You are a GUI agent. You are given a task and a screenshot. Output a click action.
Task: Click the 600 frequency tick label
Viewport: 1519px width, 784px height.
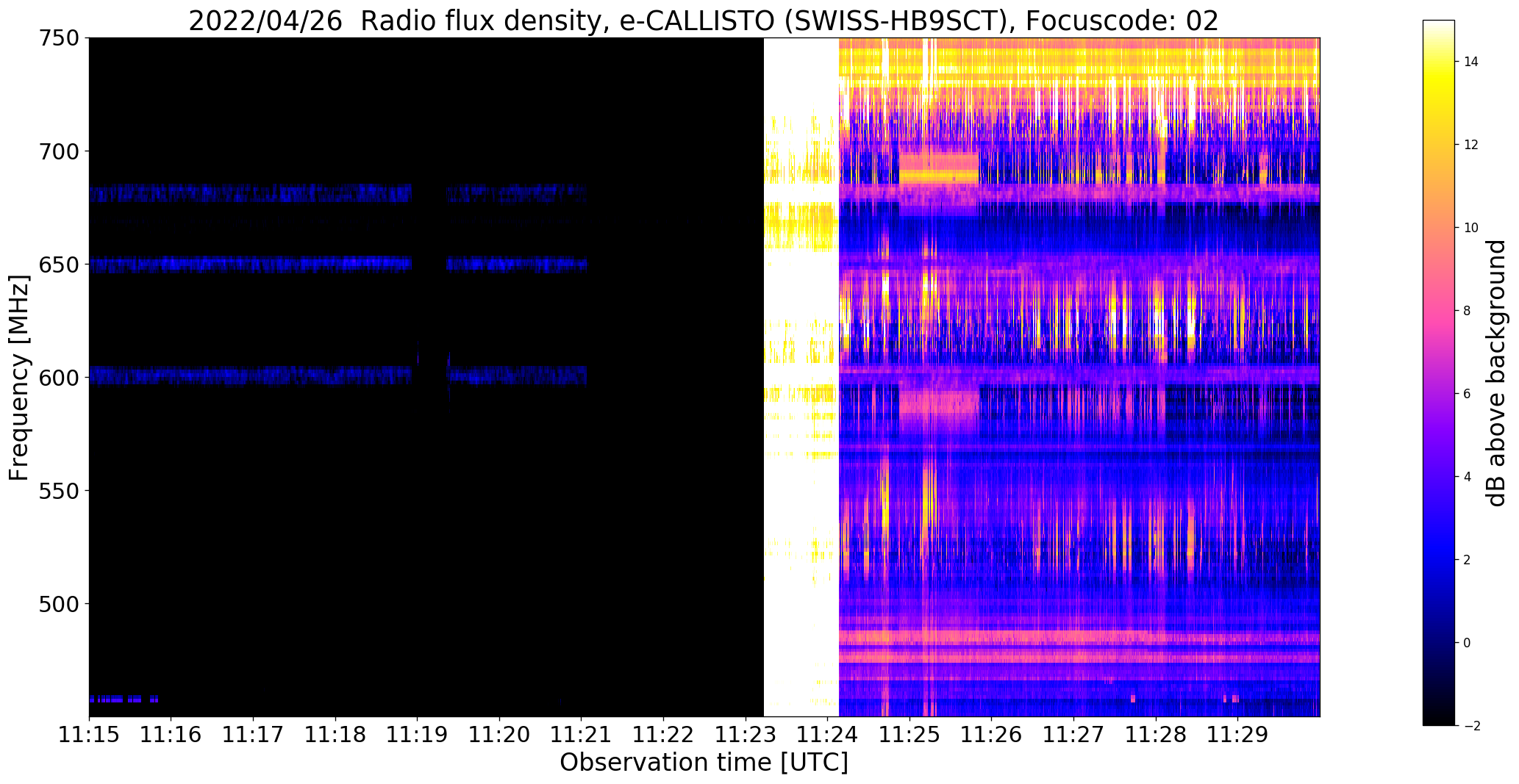pos(60,378)
